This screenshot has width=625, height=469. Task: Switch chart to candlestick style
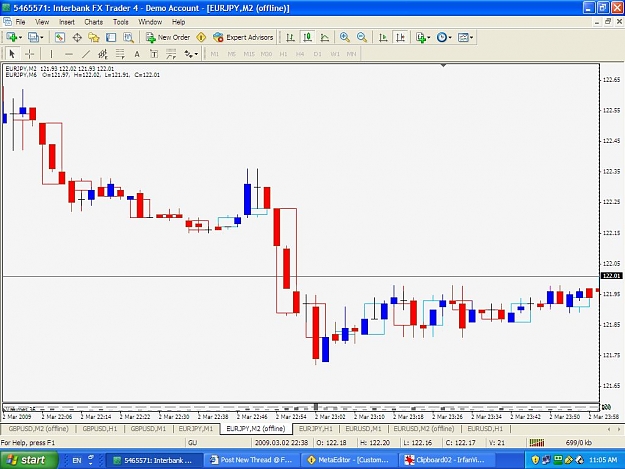coord(307,37)
